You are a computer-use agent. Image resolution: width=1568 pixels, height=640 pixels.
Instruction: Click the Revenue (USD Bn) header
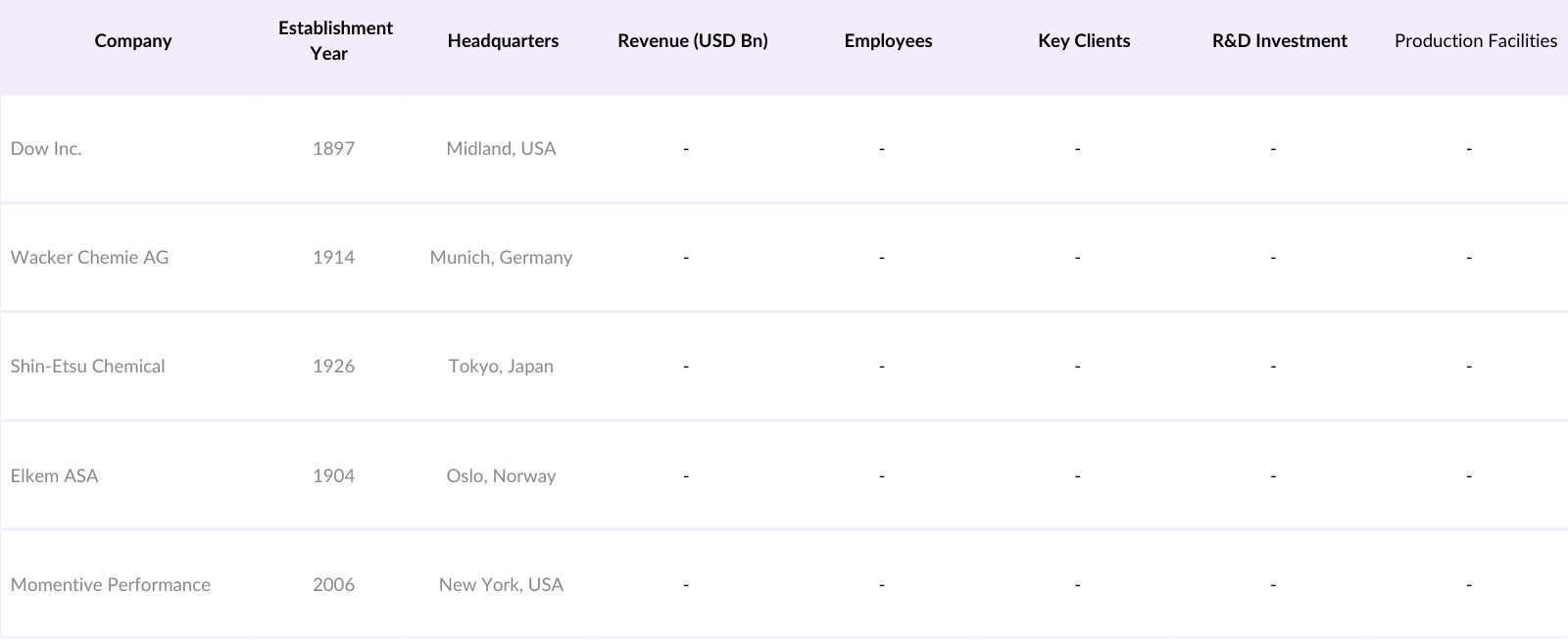(693, 41)
